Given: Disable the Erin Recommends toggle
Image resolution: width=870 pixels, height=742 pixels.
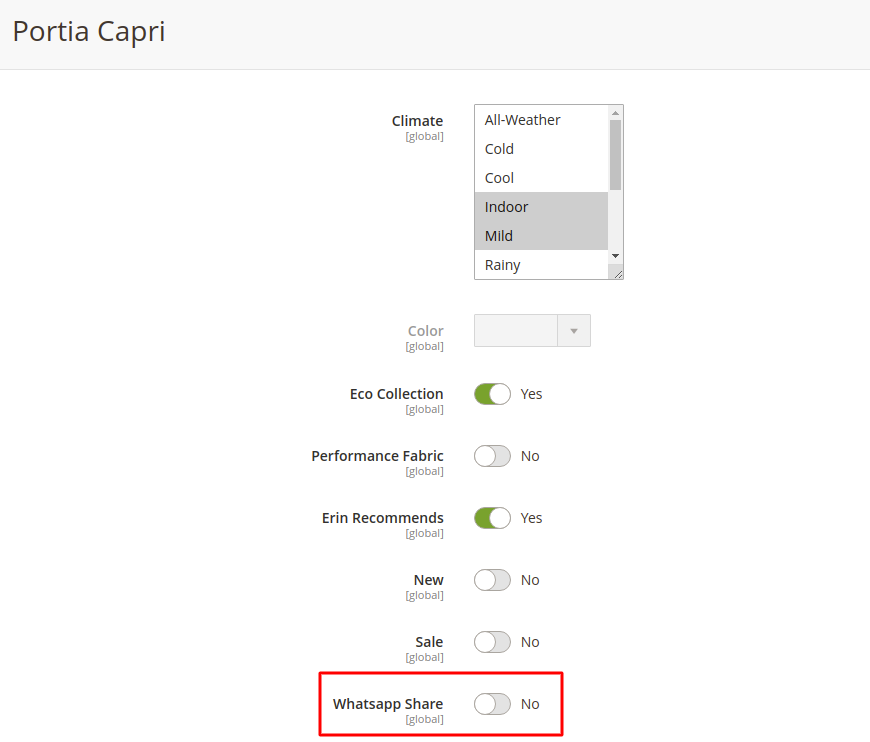Looking at the screenshot, I should point(492,518).
